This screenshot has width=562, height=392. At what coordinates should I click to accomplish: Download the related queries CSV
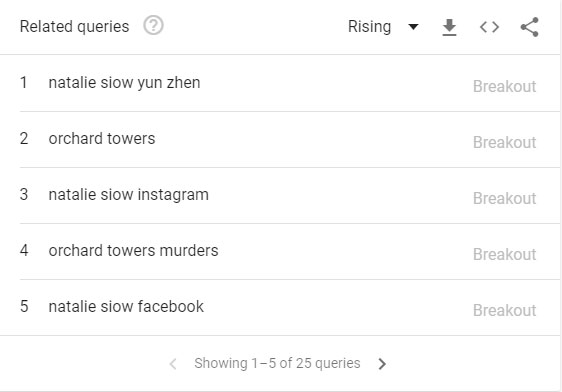449,27
